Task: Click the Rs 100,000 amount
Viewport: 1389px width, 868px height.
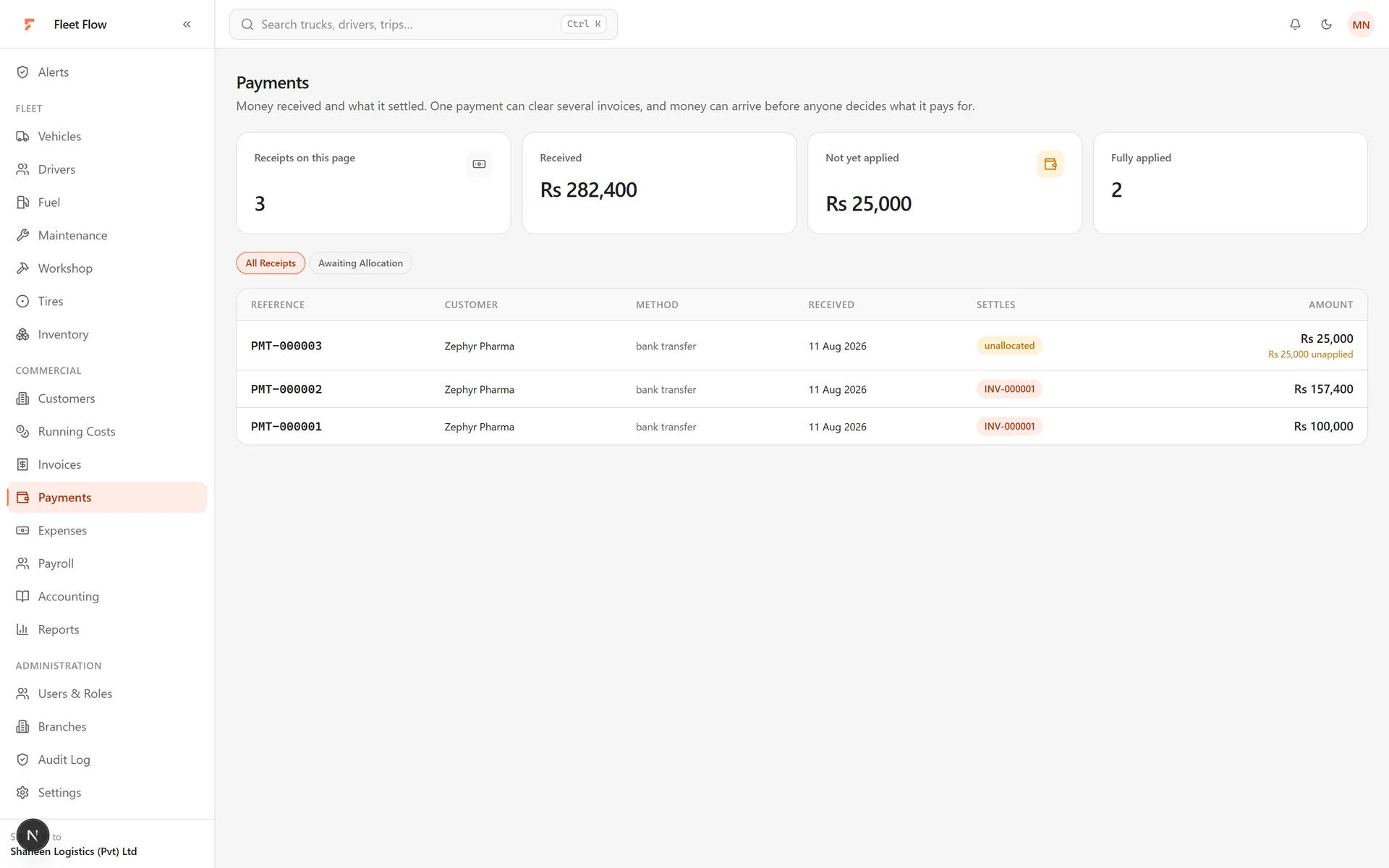Action: tap(1323, 427)
